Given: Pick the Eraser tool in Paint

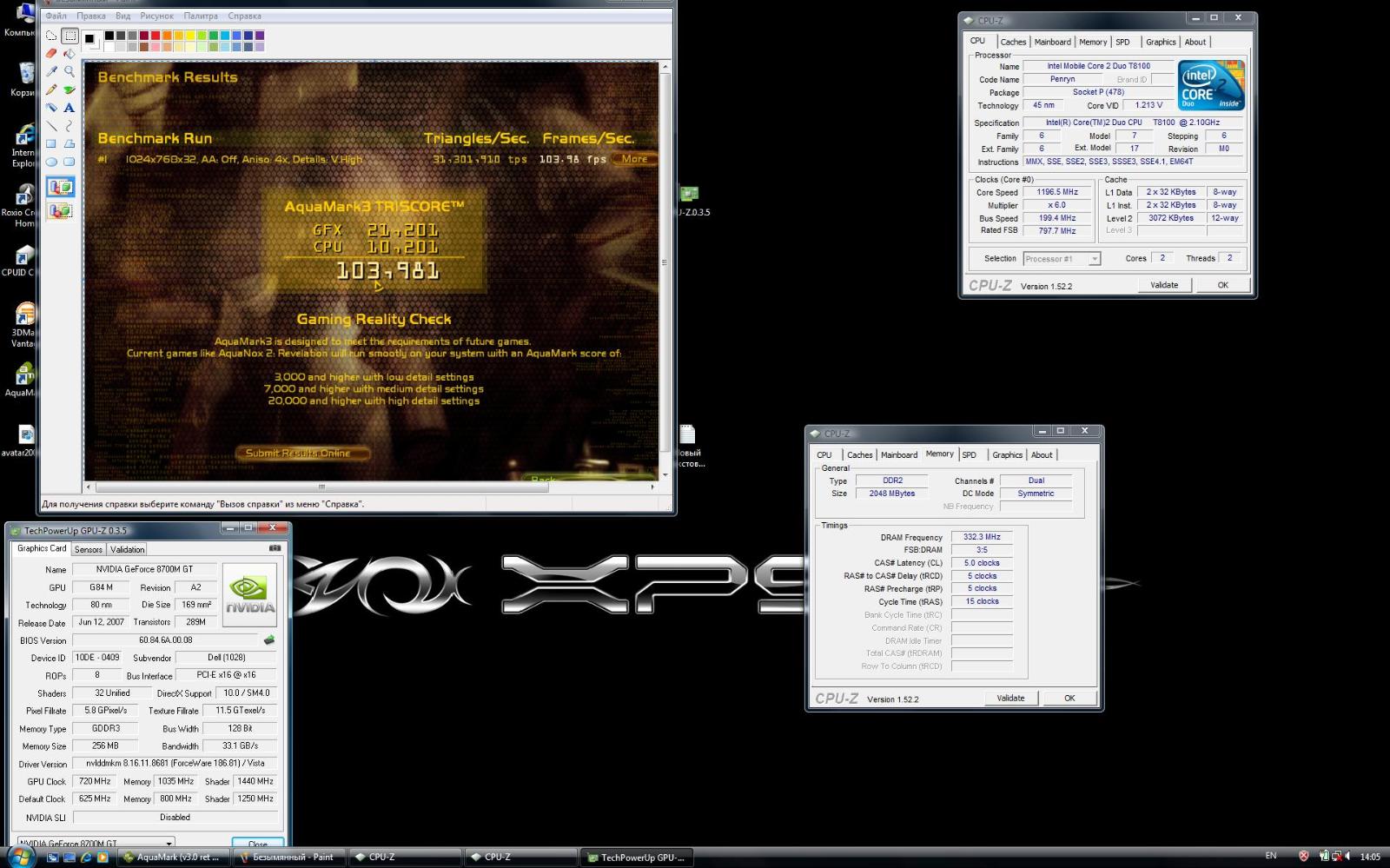Looking at the screenshot, I should tap(51, 54).
